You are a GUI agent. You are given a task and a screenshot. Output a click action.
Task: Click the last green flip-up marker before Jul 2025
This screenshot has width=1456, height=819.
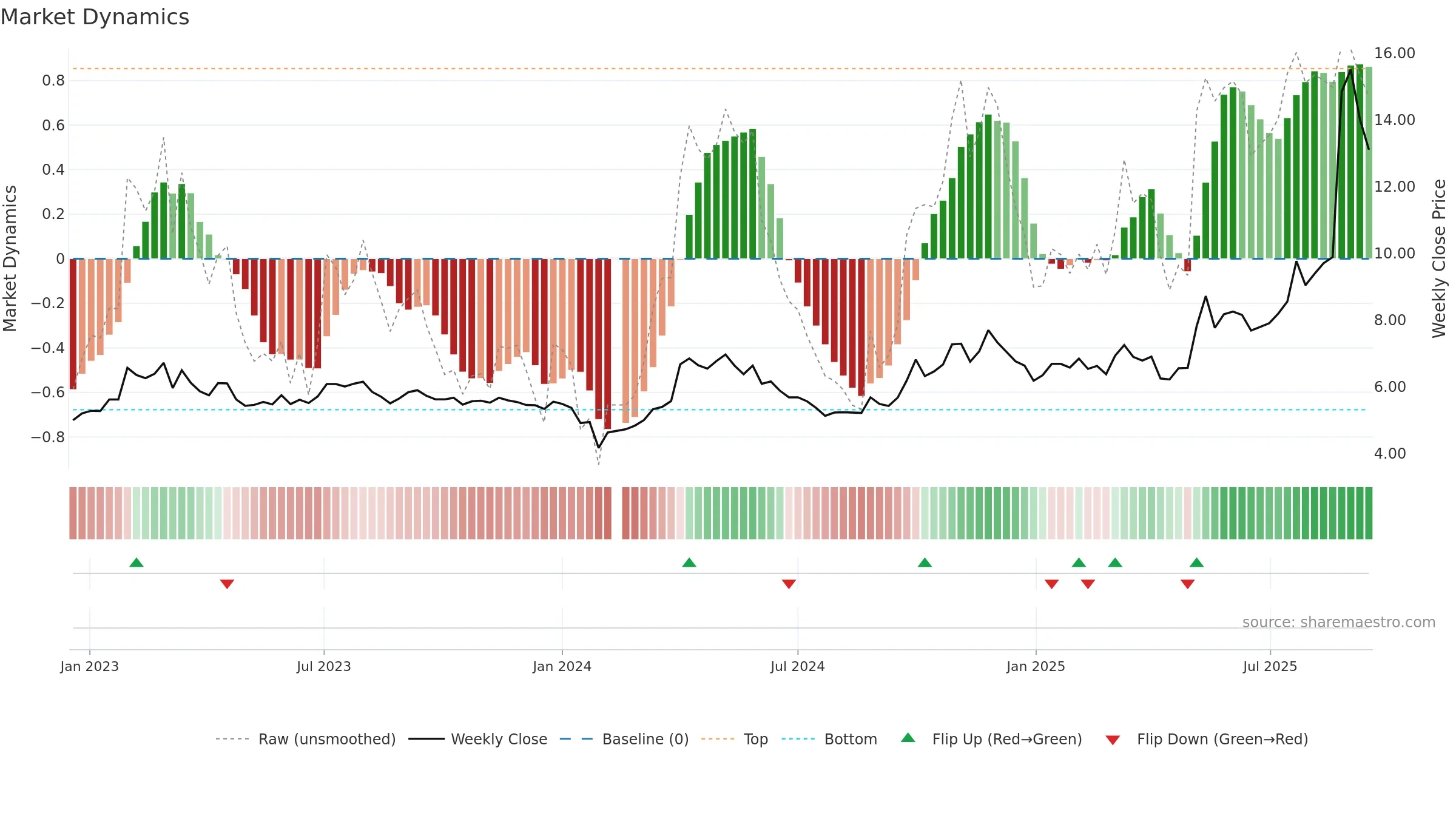tap(1196, 562)
